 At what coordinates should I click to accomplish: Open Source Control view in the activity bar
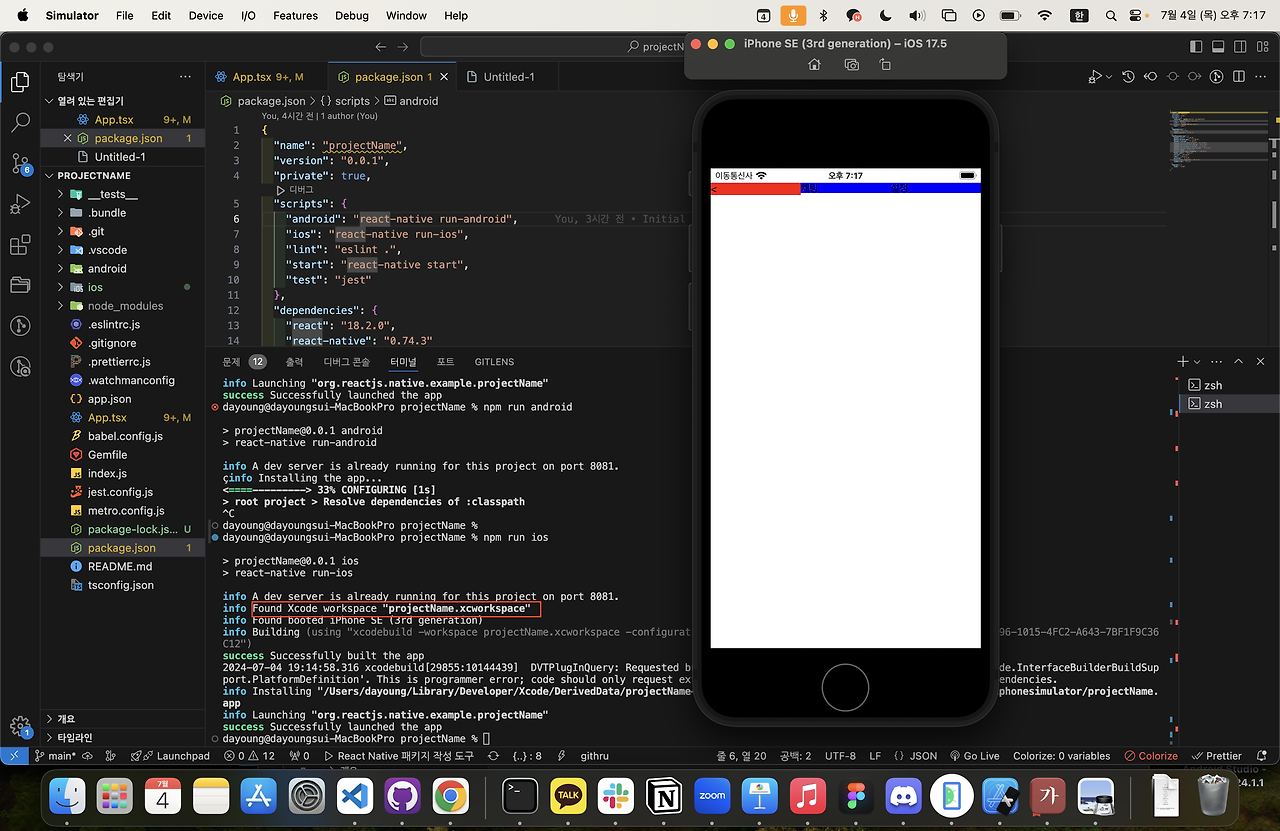[20, 163]
